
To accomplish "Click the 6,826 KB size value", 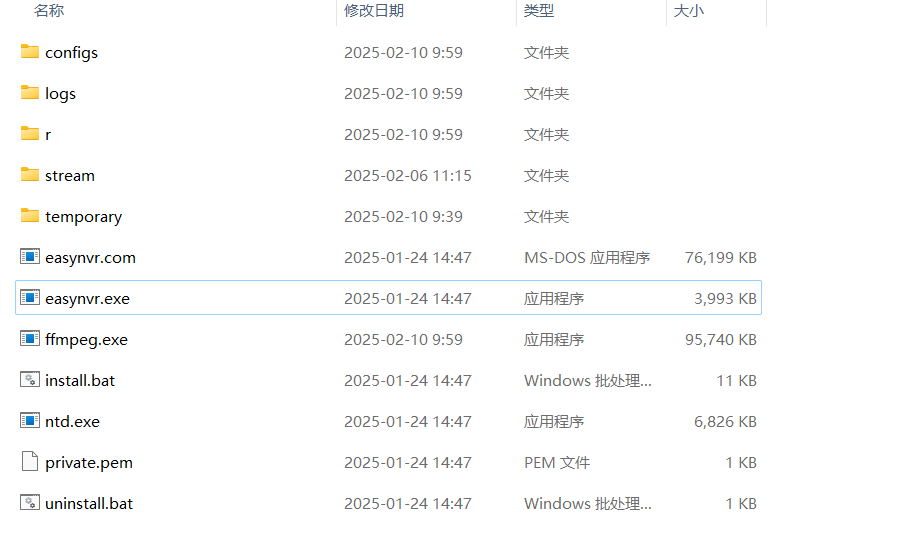I will [725, 422].
